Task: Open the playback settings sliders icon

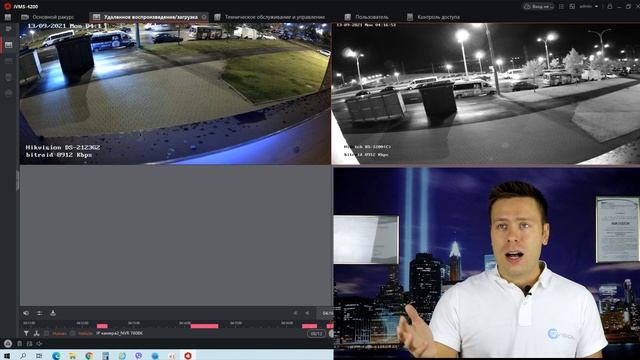Action: point(40,313)
